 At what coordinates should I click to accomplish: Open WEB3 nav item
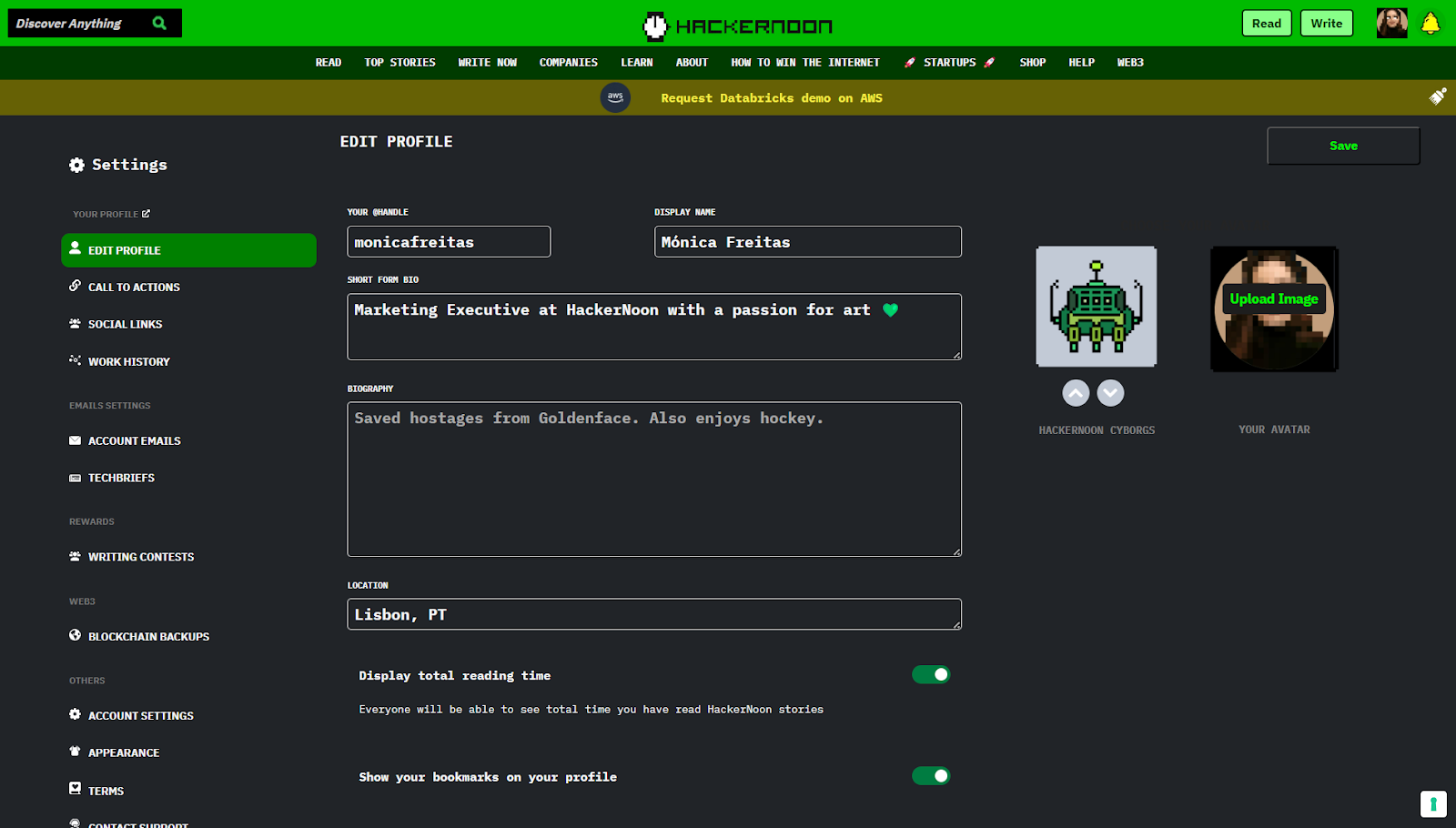coord(1130,63)
